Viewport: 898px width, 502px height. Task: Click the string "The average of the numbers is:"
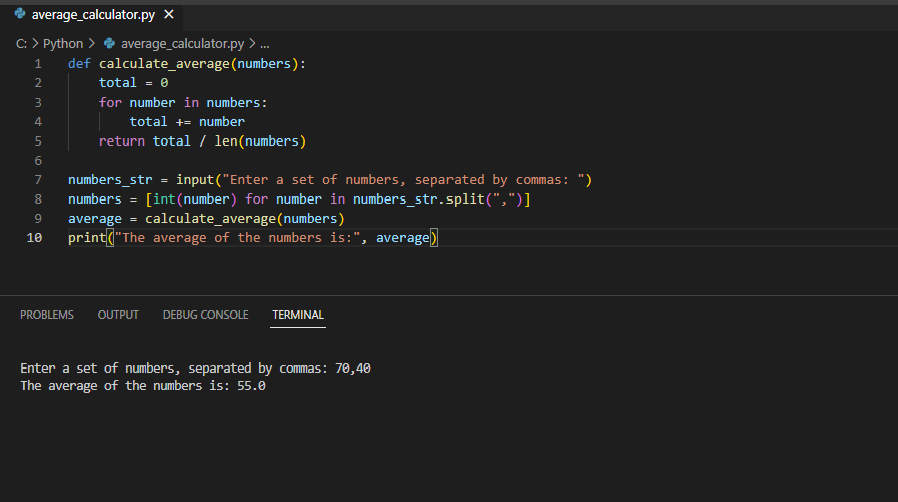click(237, 238)
